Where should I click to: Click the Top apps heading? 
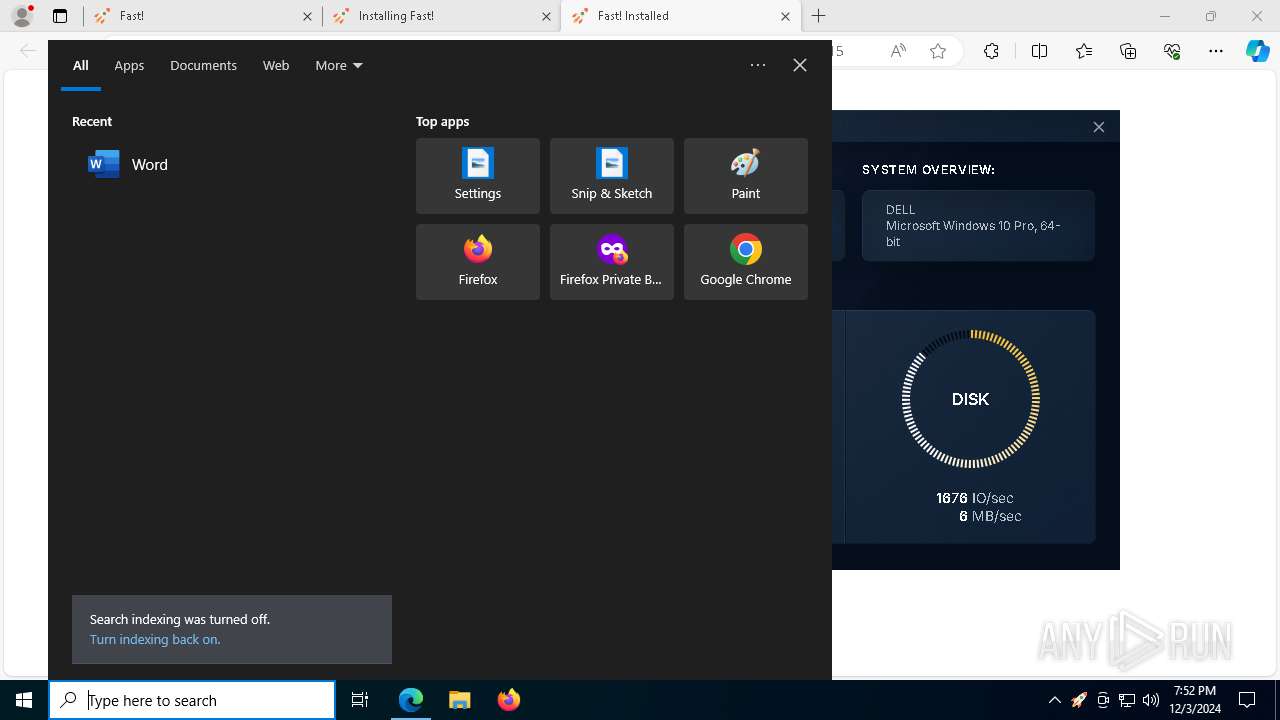442,121
